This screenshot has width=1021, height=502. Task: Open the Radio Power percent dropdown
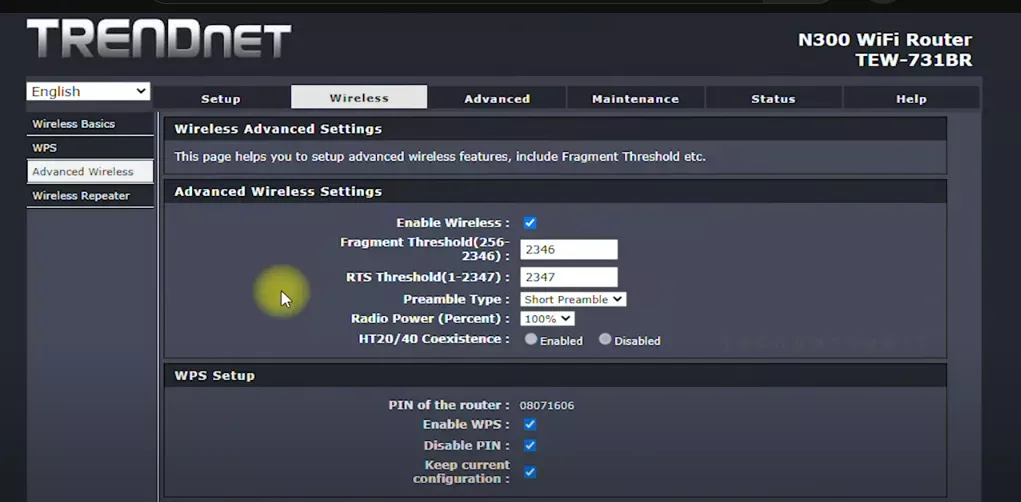click(x=547, y=319)
